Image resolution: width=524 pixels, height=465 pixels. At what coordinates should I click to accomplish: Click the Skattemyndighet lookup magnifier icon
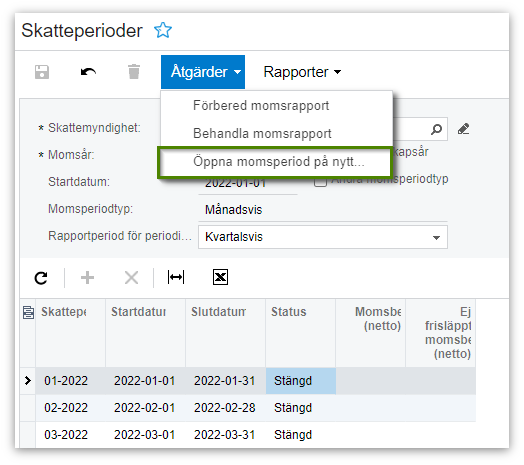tap(436, 129)
